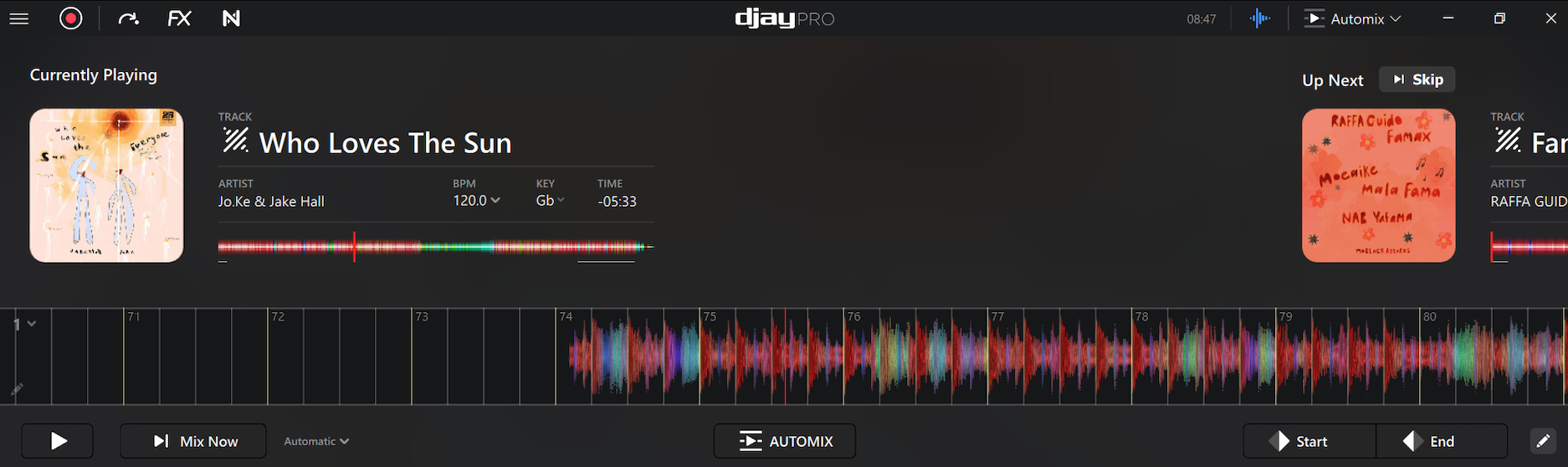Click the bar 74 marker in the waveform
Image resolution: width=1568 pixels, height=467 pixels.
[566, 316]
